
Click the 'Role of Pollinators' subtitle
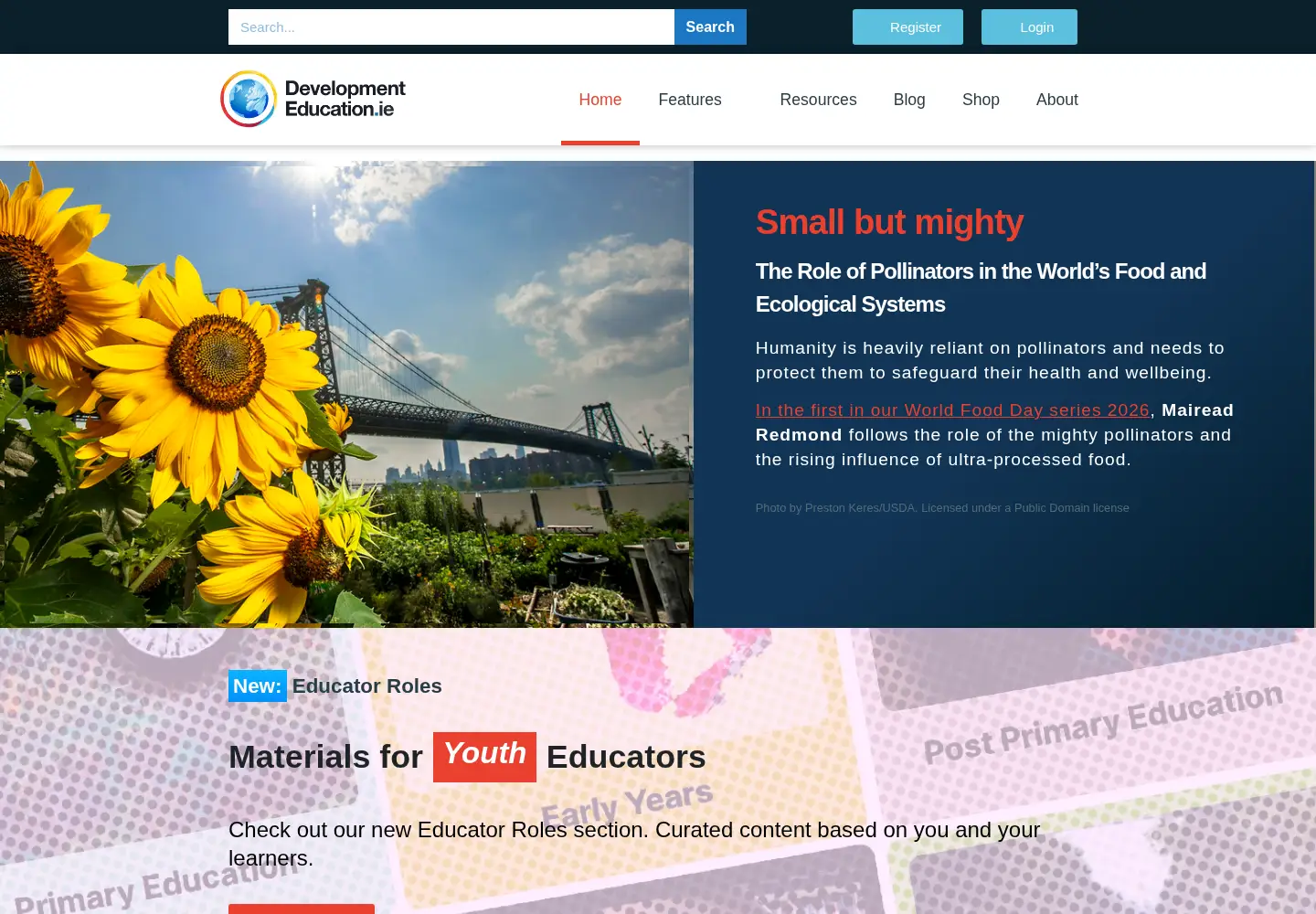tap(981, 288)
